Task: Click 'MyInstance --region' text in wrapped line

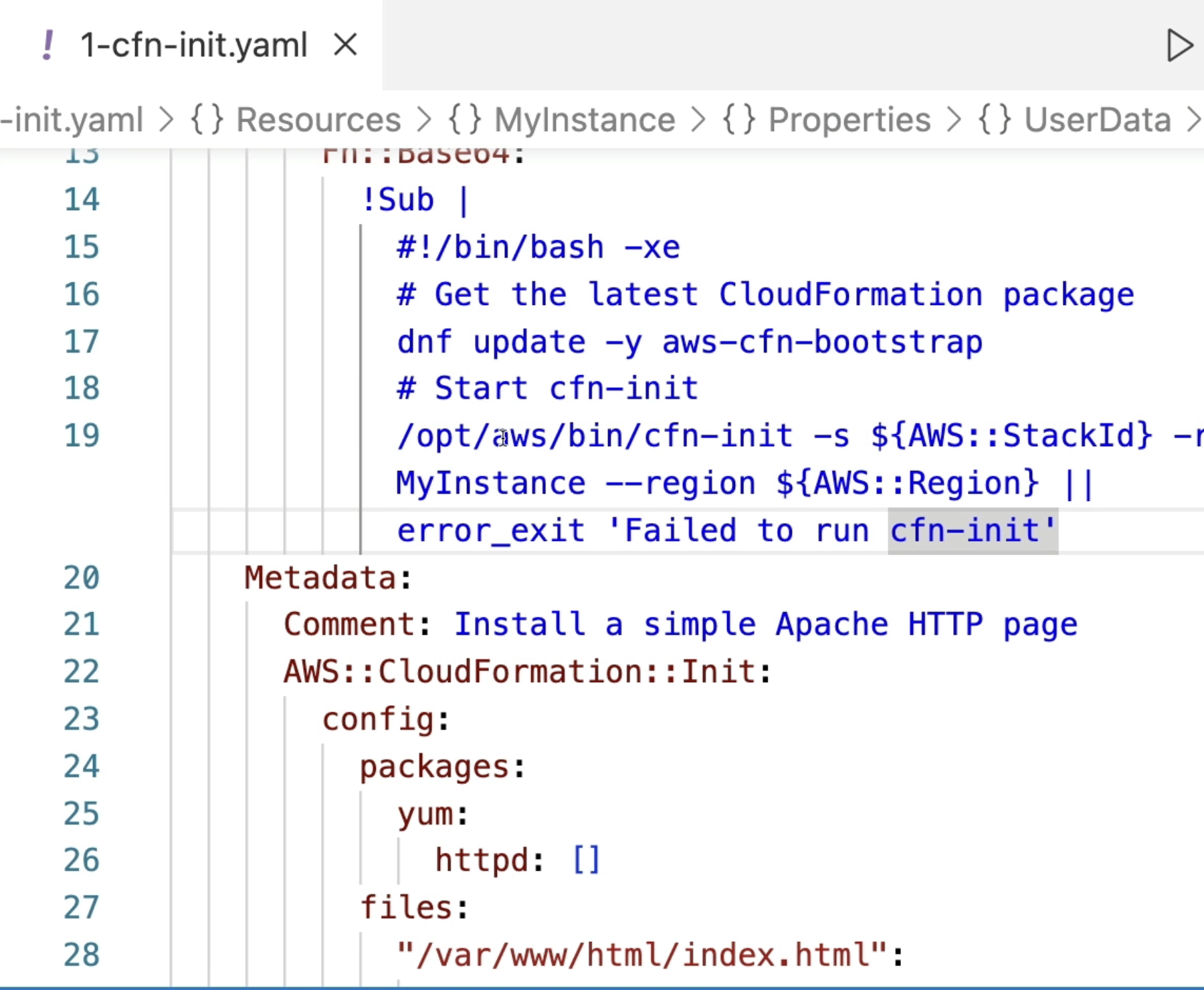Action: pos(575,484)
